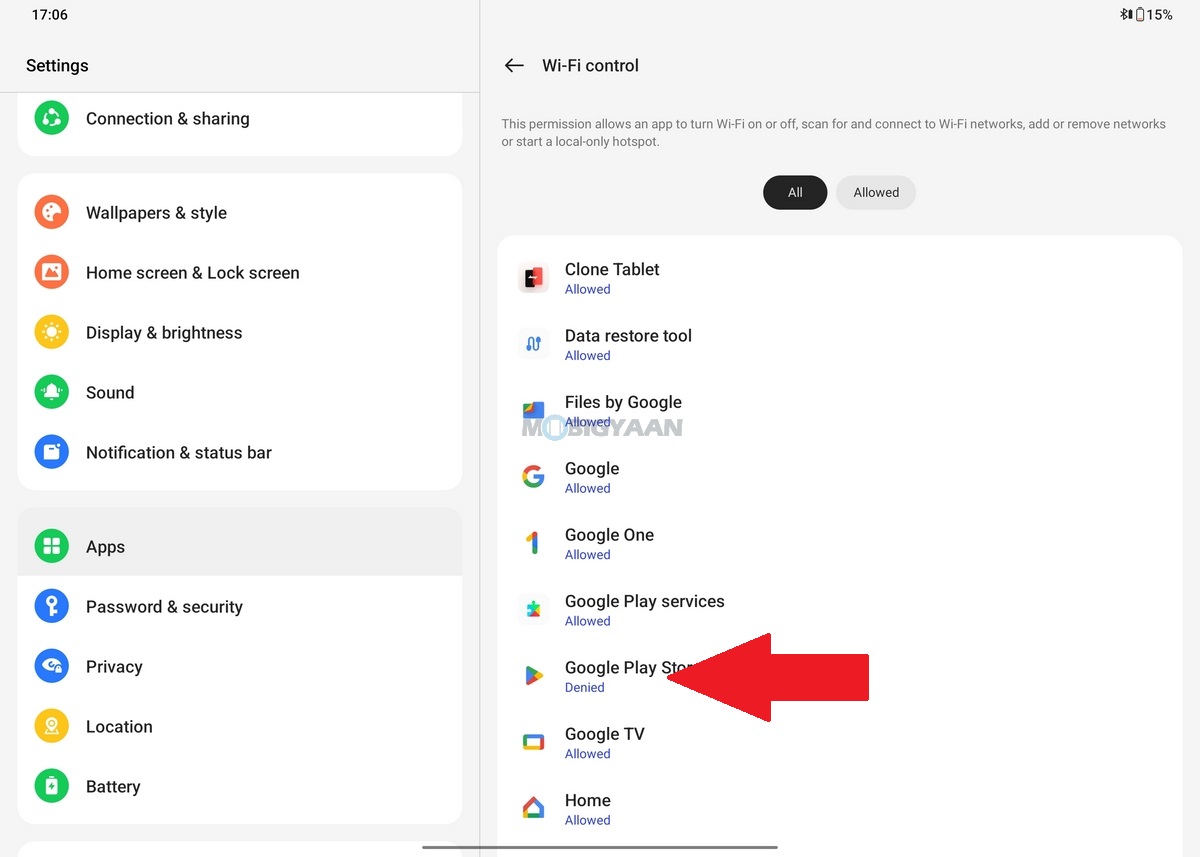Open Connection & sharing settings
1200x857 pixels.
pyautogui.click(x=168, y=119)
